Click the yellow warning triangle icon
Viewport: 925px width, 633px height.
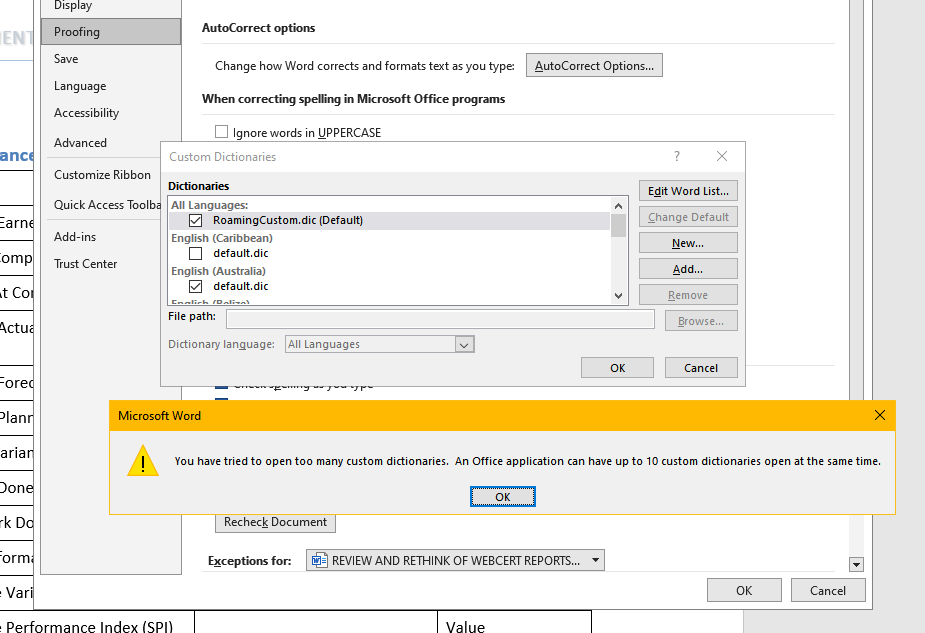[143, 461]
